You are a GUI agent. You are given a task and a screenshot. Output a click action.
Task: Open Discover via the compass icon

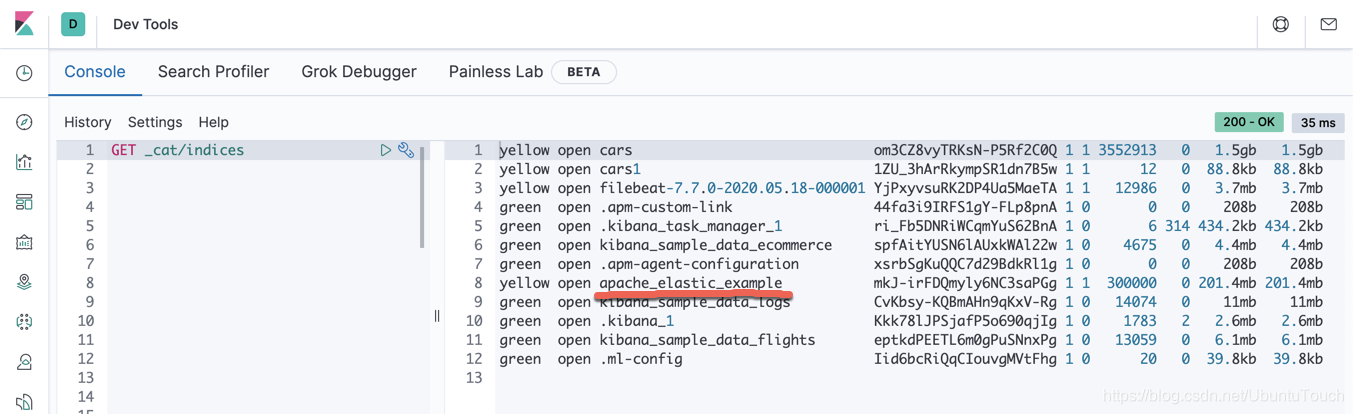click(24, 122)
